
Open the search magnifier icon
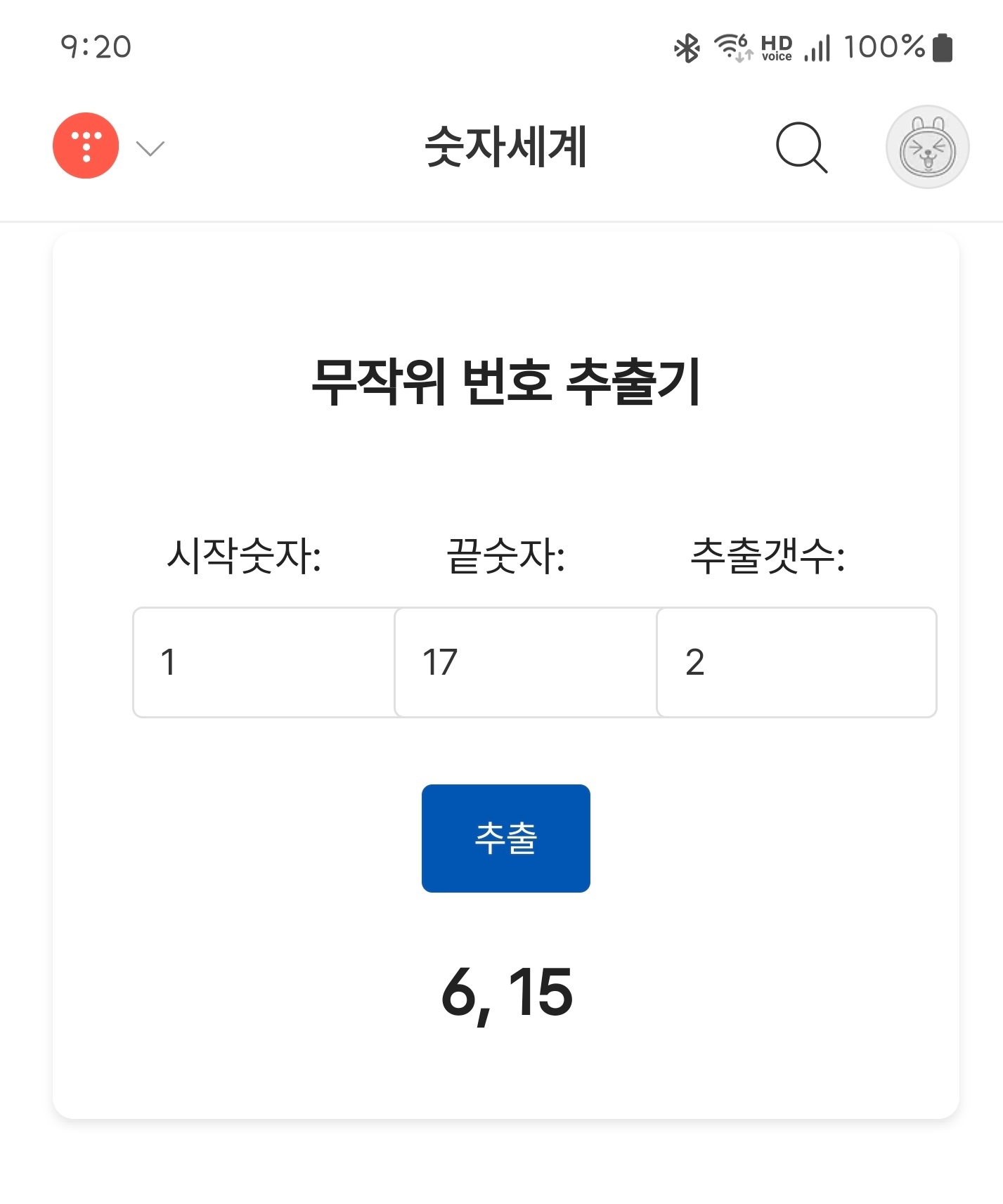[x=801, y=148]
